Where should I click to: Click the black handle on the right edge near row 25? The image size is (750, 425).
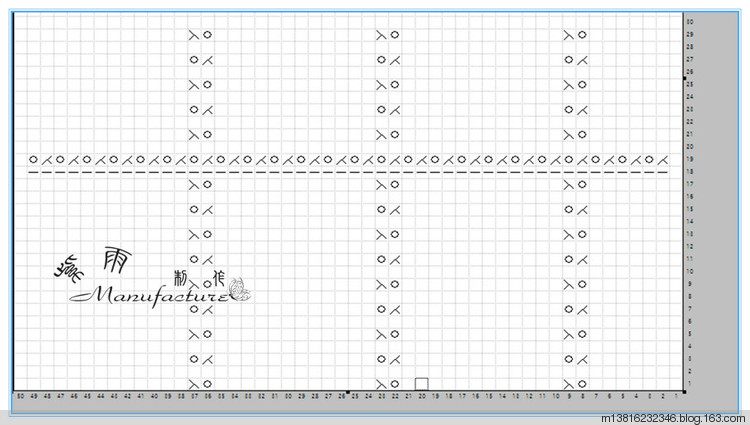pyautogui.click(x=684, y=78)
